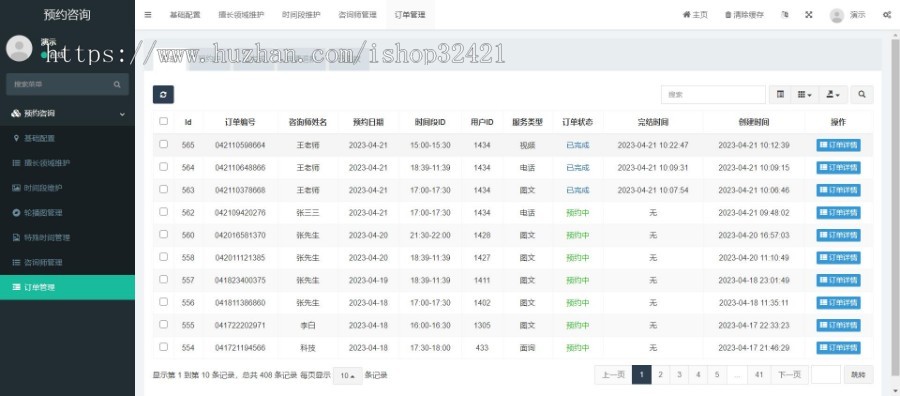
Task: Check the row checkbox for order Id 565
Action: 164,144
